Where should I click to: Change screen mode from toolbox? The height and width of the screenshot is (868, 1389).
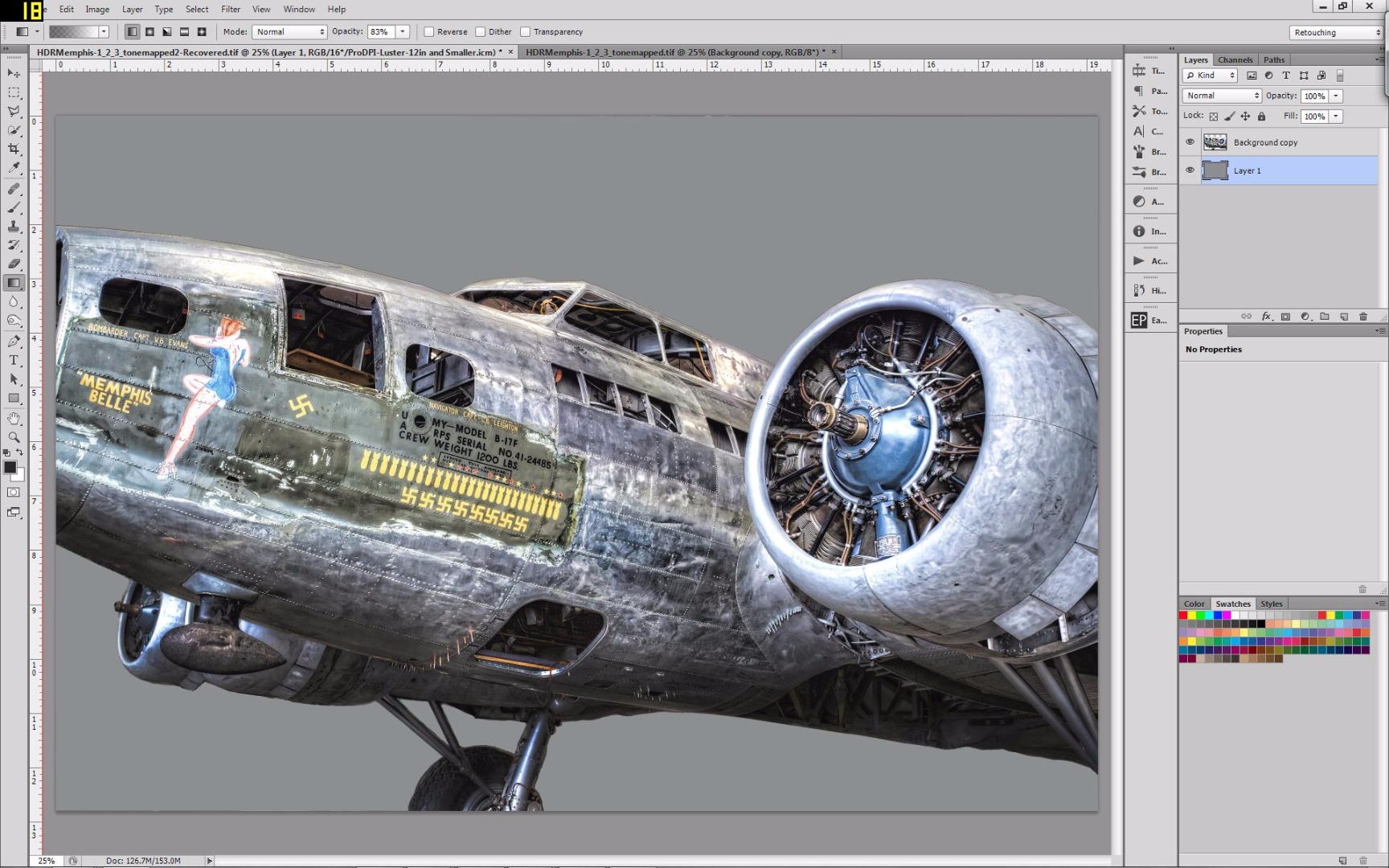(x=14, y=512)
